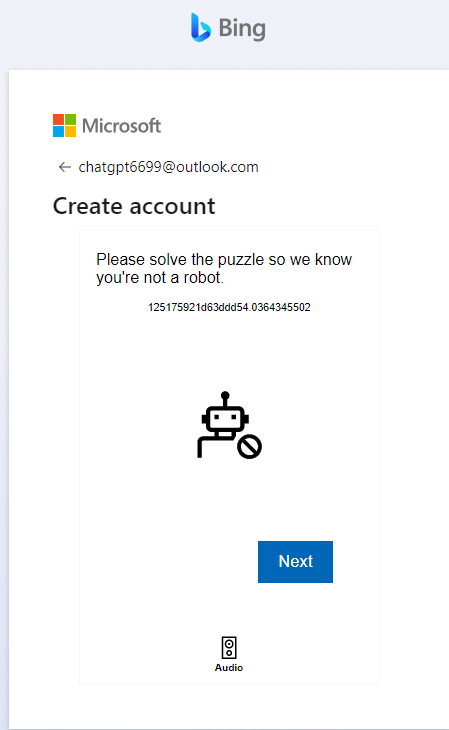Switch to Audio challenge label
Image resolution: width=449 pixels, height=730 pixels.
coord(229,668)
